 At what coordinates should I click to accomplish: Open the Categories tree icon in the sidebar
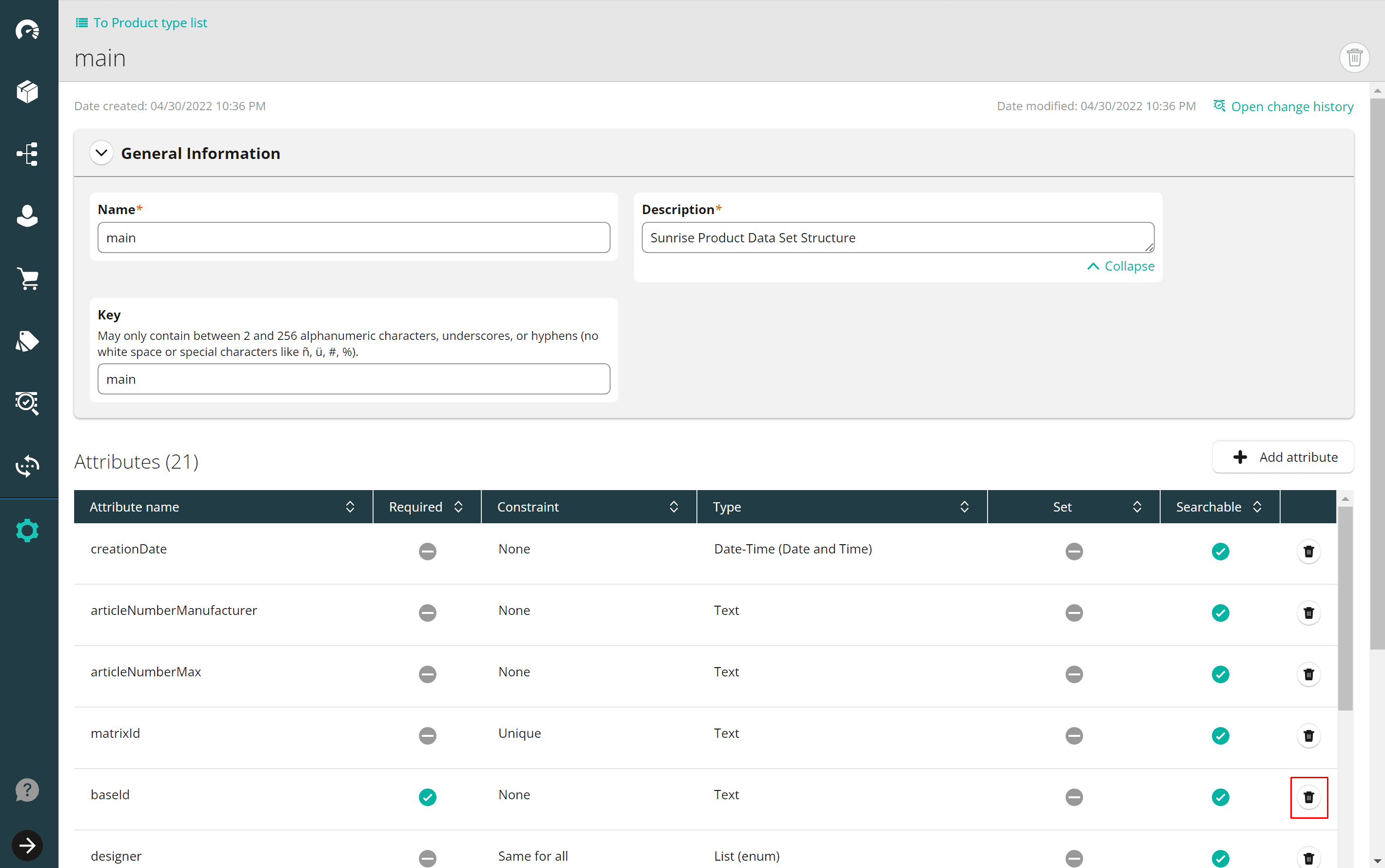click(x=27, y=154)
